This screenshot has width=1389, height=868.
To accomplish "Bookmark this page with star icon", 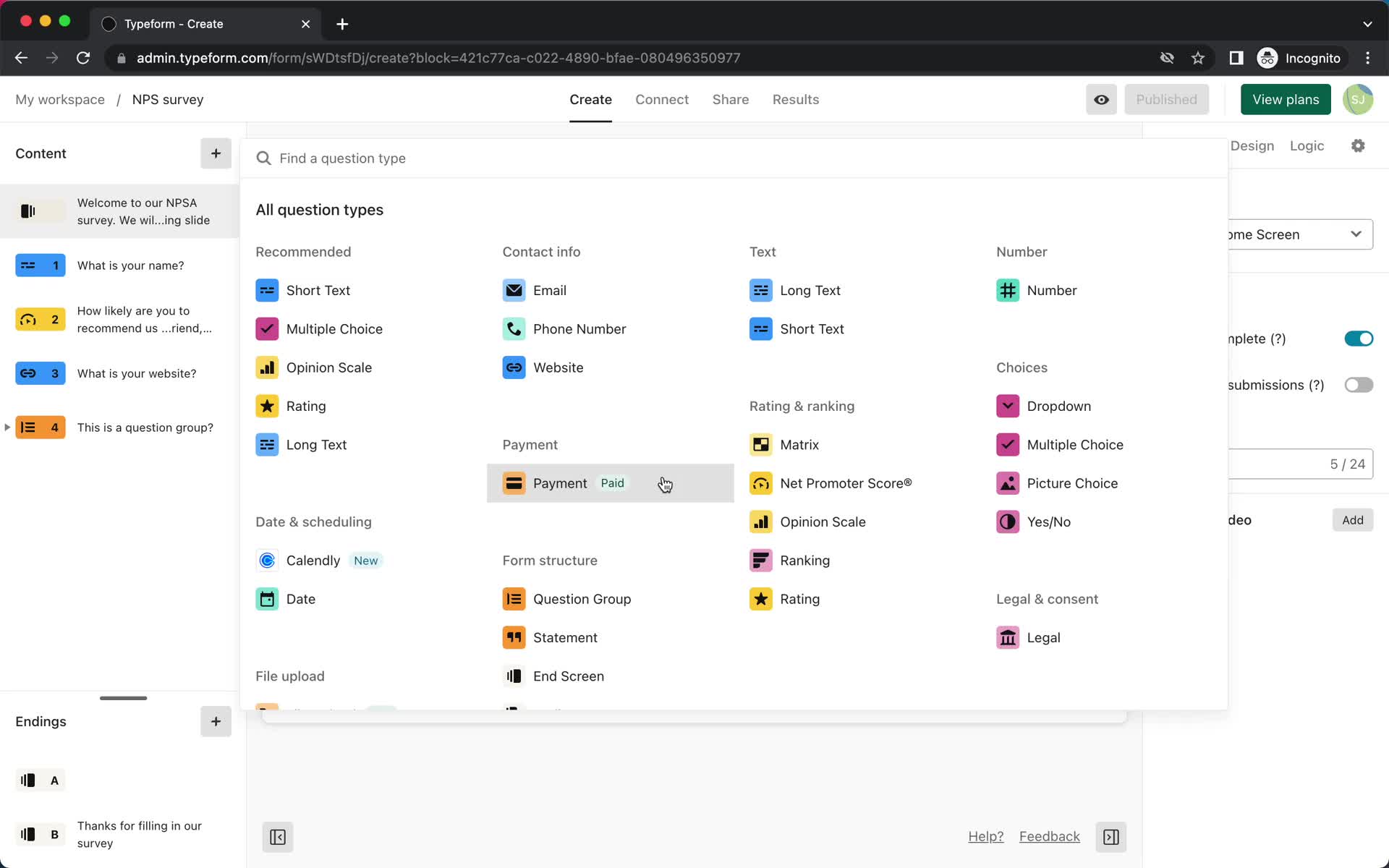I will click(x=1198, y=58).
